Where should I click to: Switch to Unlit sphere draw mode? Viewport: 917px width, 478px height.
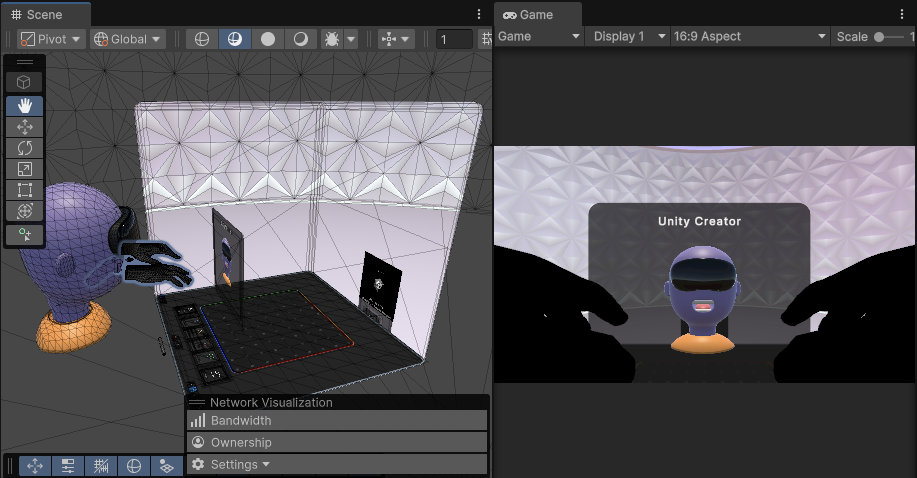point(268,39)
